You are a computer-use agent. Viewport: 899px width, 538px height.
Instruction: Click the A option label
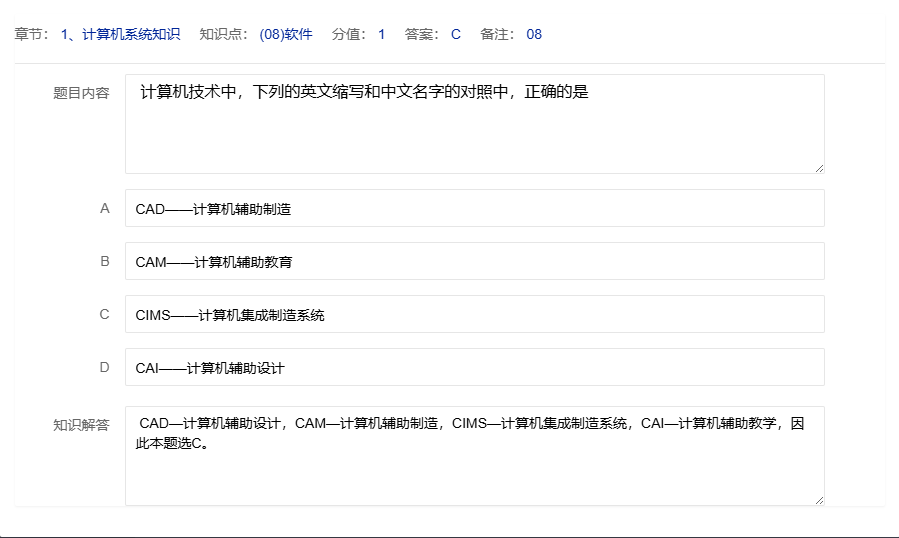[104, 209]
